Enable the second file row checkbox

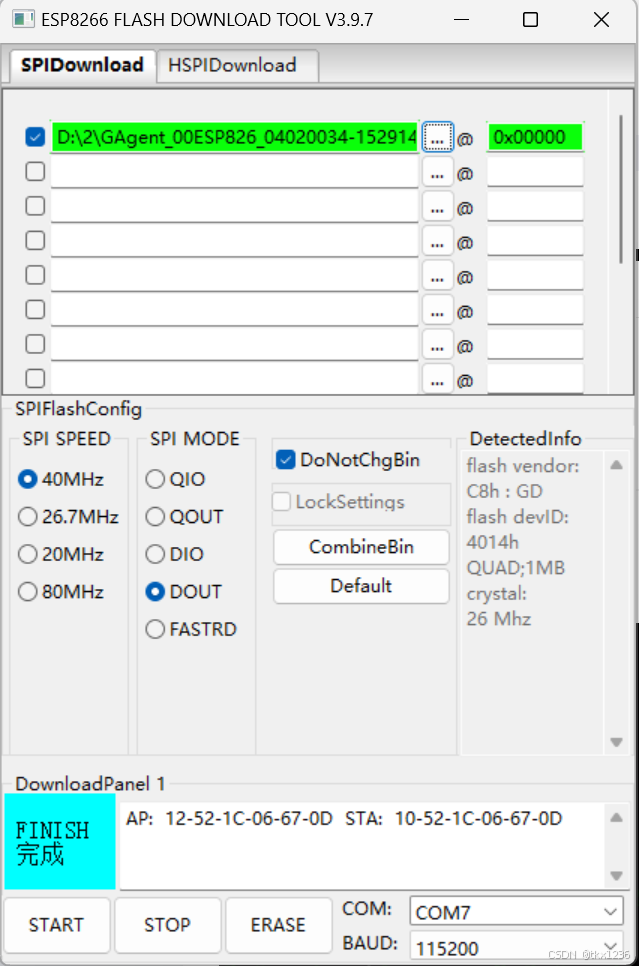35,171
